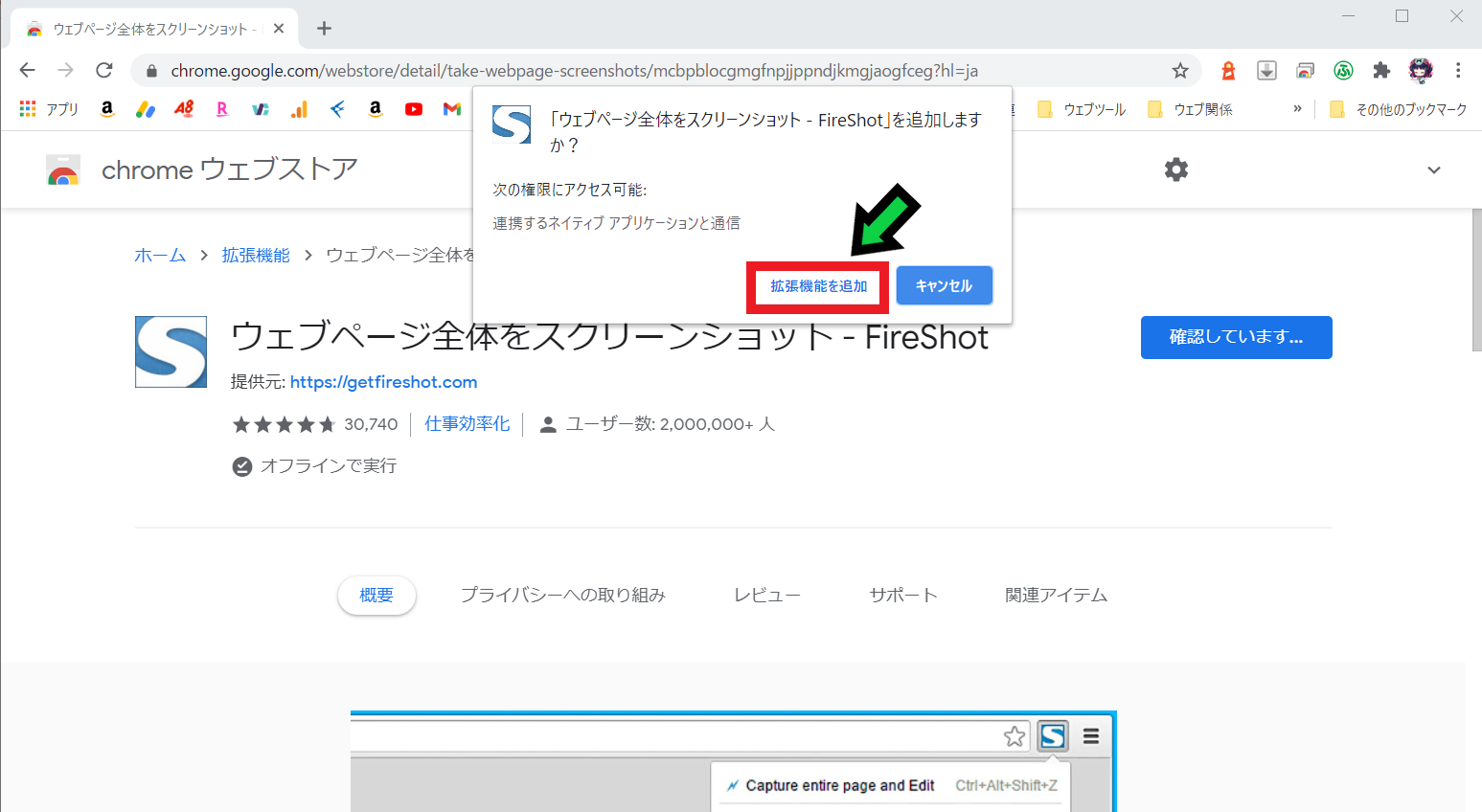Click the page's vertical scrollbar thumb
The image size is (1482, 812).
[1475, 280]
